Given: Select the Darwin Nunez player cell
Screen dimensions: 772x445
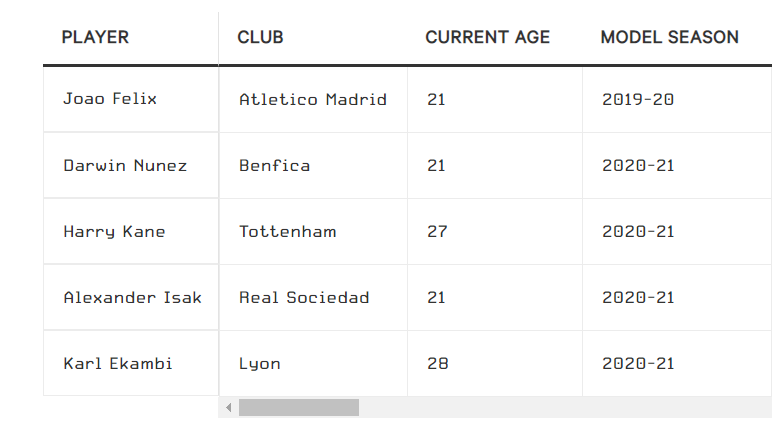Looking at the screenshot, I should pyautogui.click(x=125, y=165).
